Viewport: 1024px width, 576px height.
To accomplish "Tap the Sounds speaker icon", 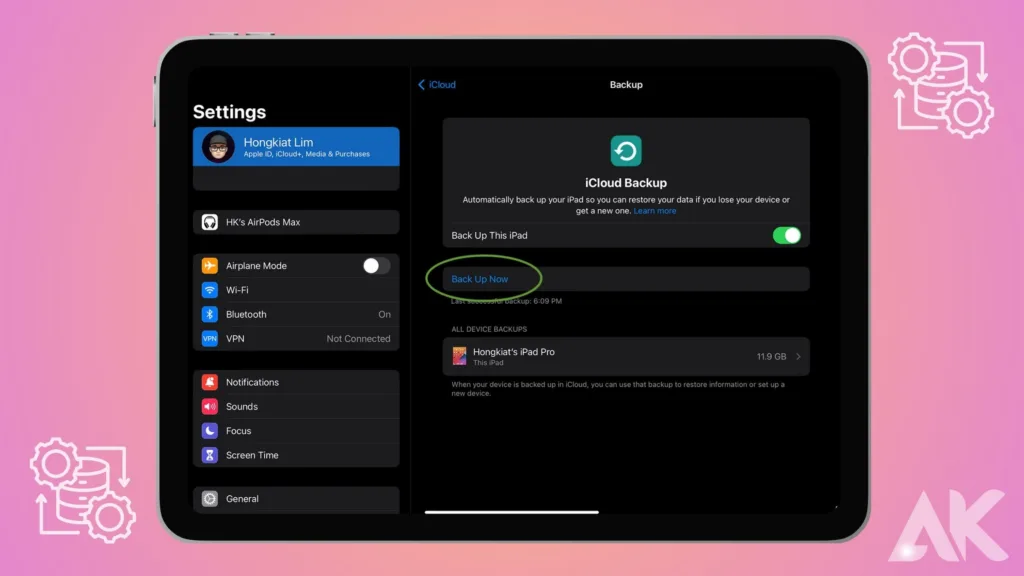I will [x=210, y=407].
